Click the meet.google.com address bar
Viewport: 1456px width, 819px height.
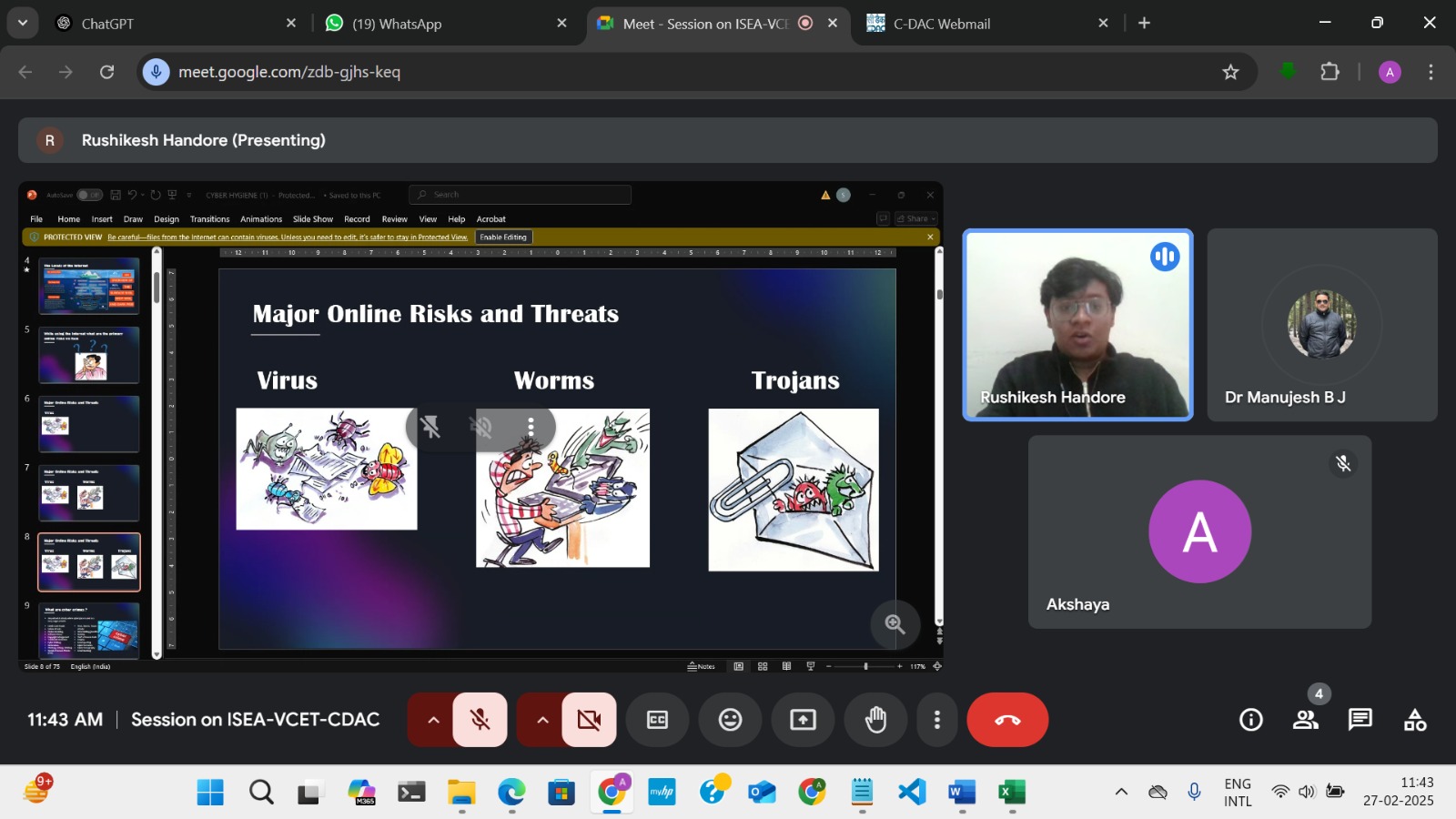point(637,72)
